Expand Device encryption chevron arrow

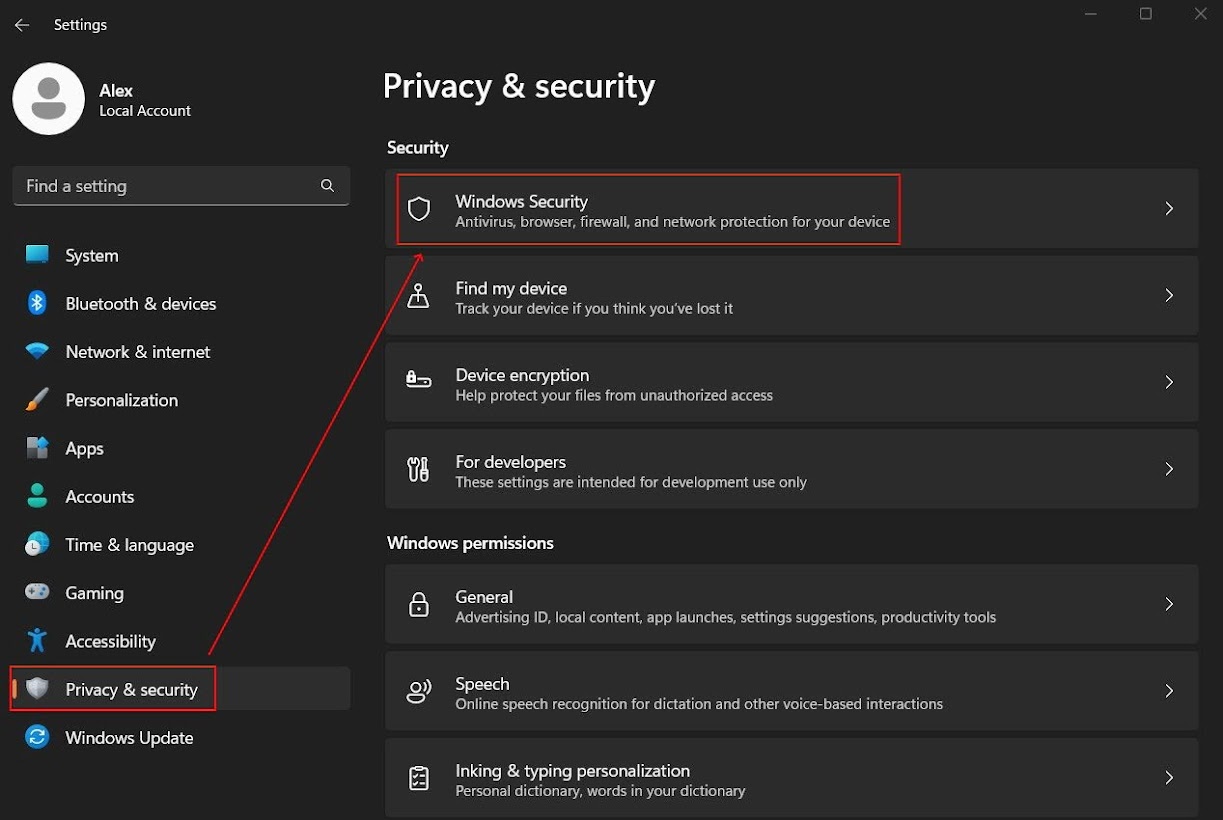[1169, 382]
